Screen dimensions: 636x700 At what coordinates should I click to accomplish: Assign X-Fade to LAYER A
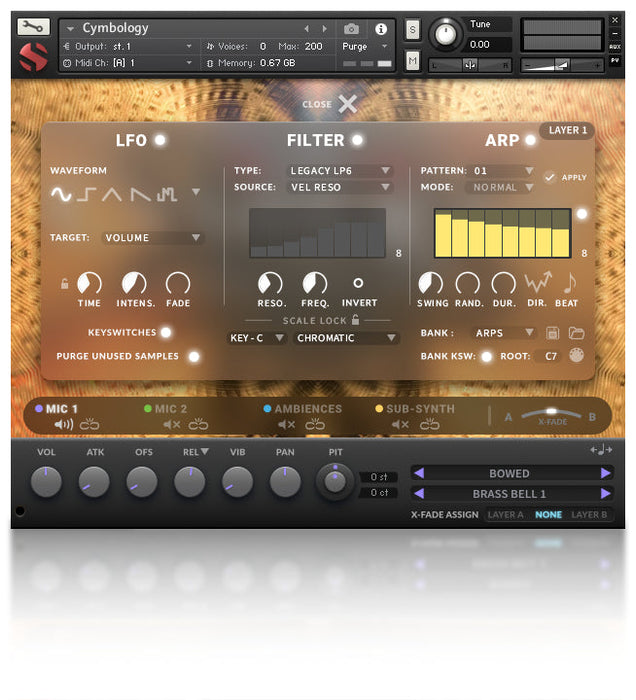pos(505,515)
